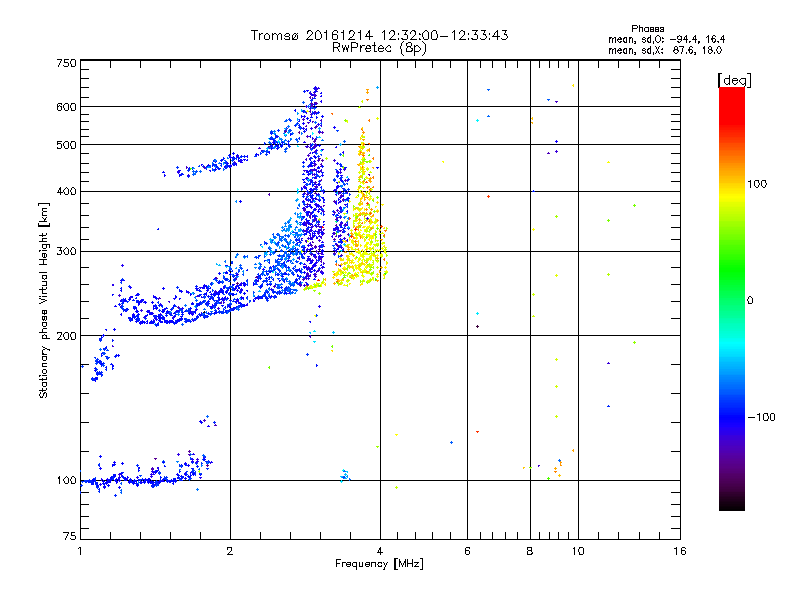Screen dimensions: 800x600
Task: Click the 'Phases' header label
Action: coord(647,29)
